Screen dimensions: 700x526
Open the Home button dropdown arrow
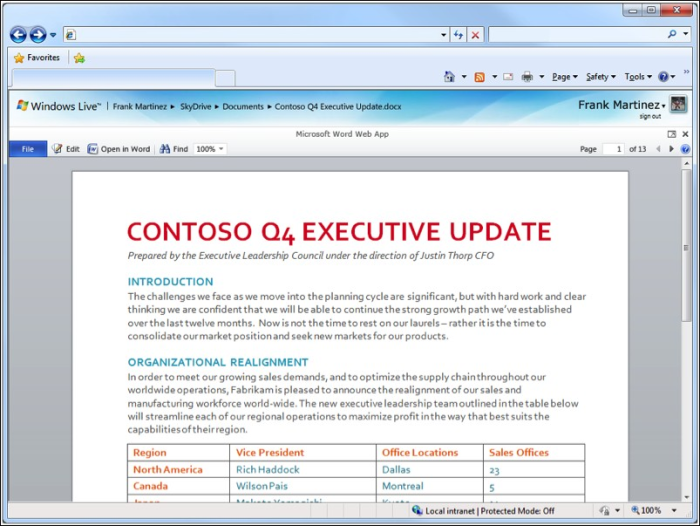464,77
